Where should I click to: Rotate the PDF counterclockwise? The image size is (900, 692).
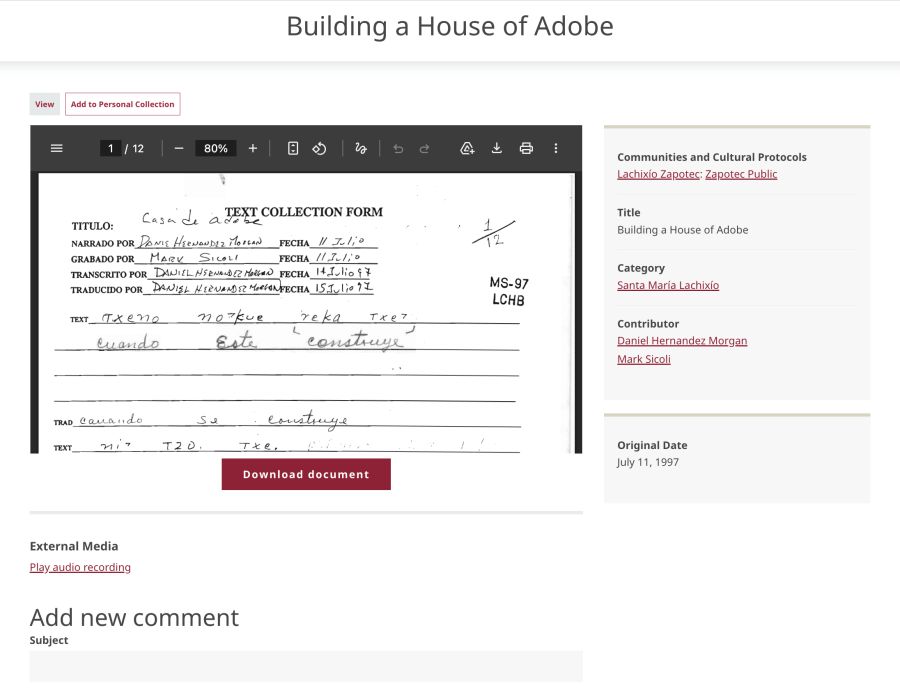319,149
